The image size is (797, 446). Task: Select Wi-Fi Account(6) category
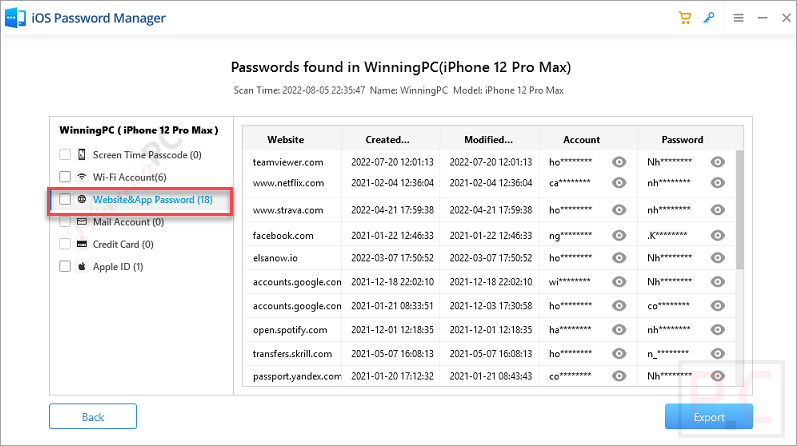[130, 177]
